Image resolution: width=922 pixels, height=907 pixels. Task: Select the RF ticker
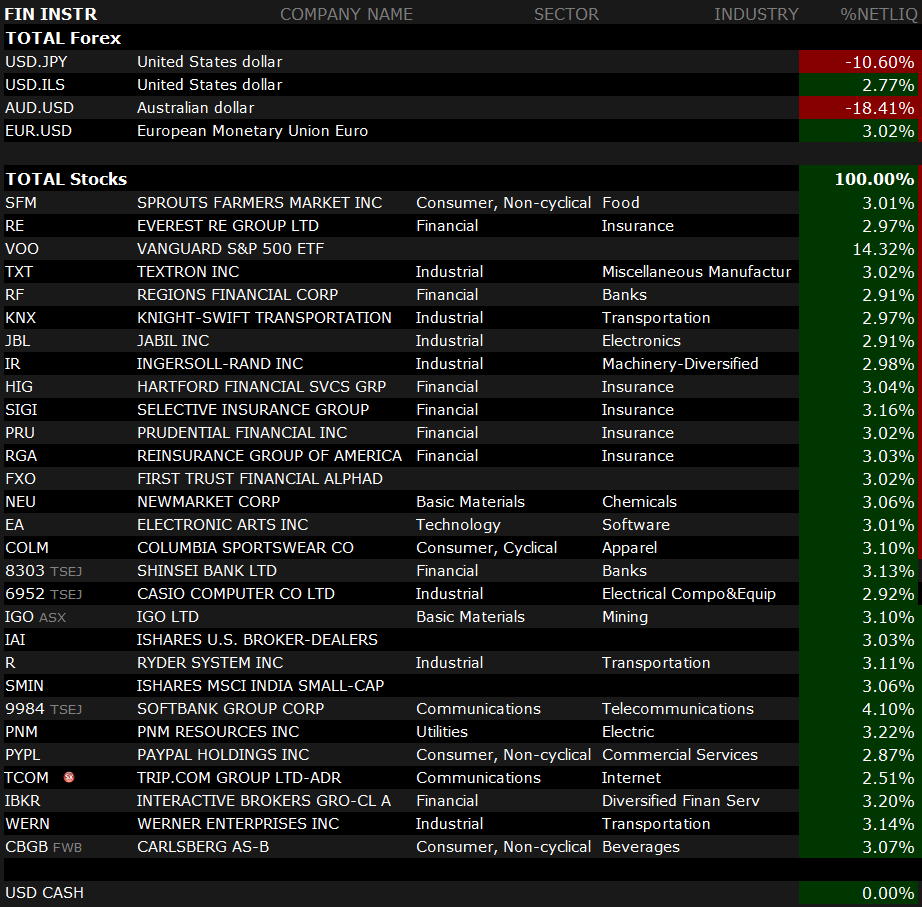click(14, 295)
